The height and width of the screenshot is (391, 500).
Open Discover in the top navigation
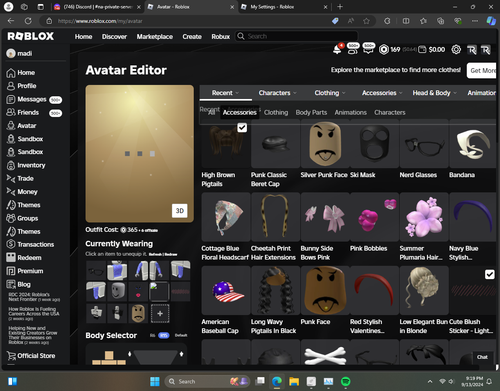(114, 37)
